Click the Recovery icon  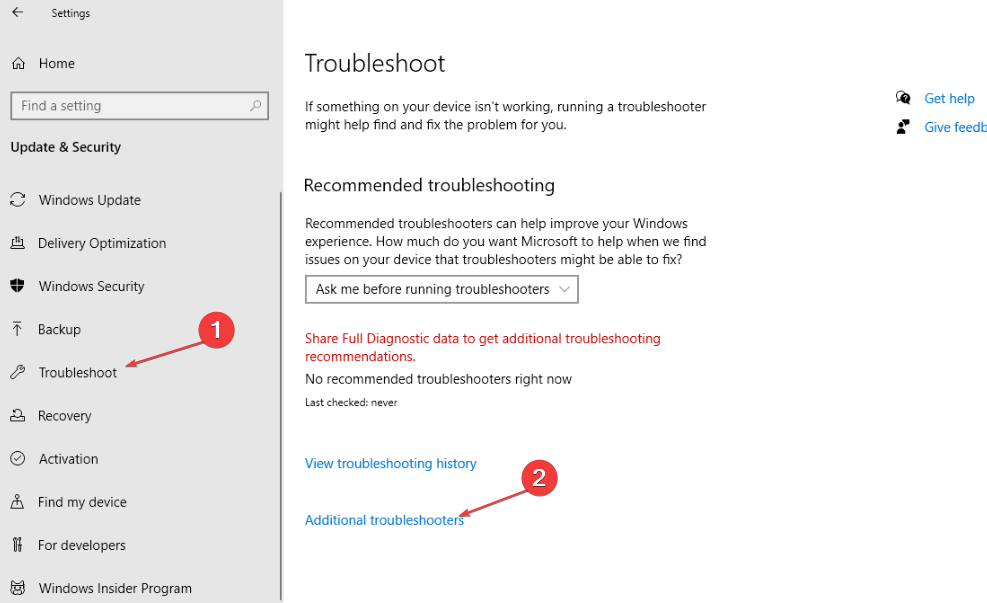(x=18, y=415)
